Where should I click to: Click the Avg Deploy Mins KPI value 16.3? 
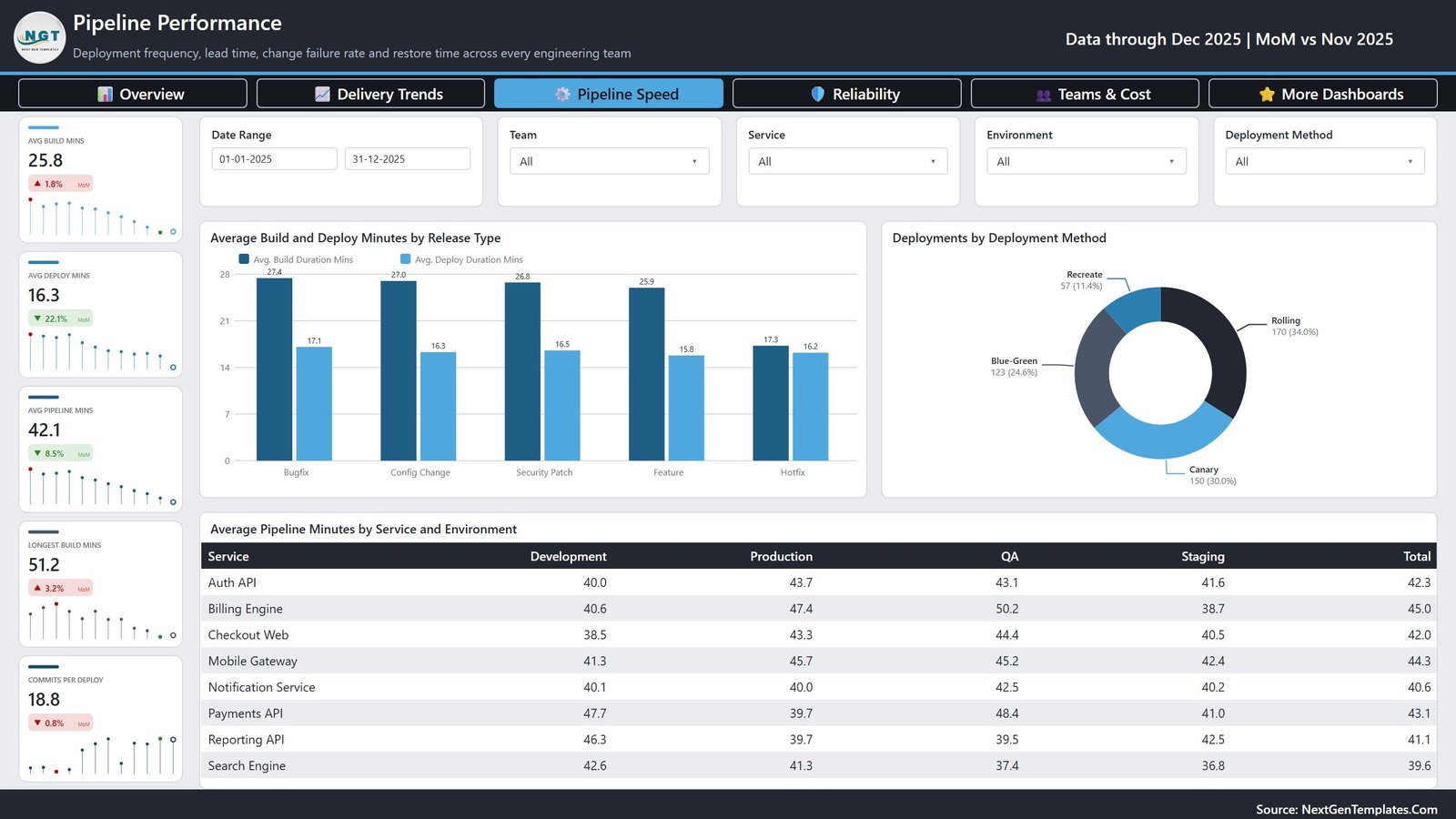point(44,295)
